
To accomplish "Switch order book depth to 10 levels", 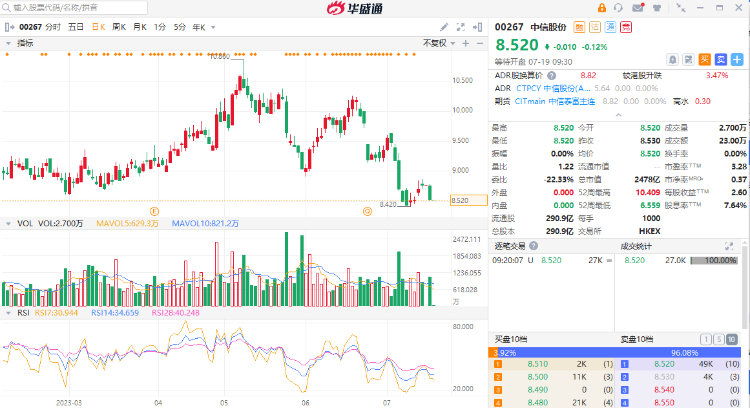I will click(x=732, y=339).
